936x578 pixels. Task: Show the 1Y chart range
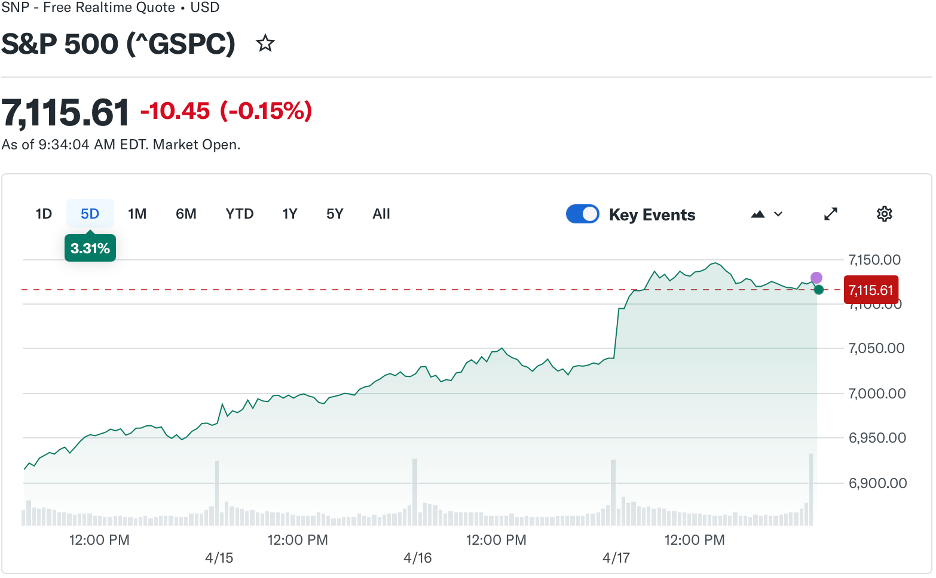pos(290,214)
